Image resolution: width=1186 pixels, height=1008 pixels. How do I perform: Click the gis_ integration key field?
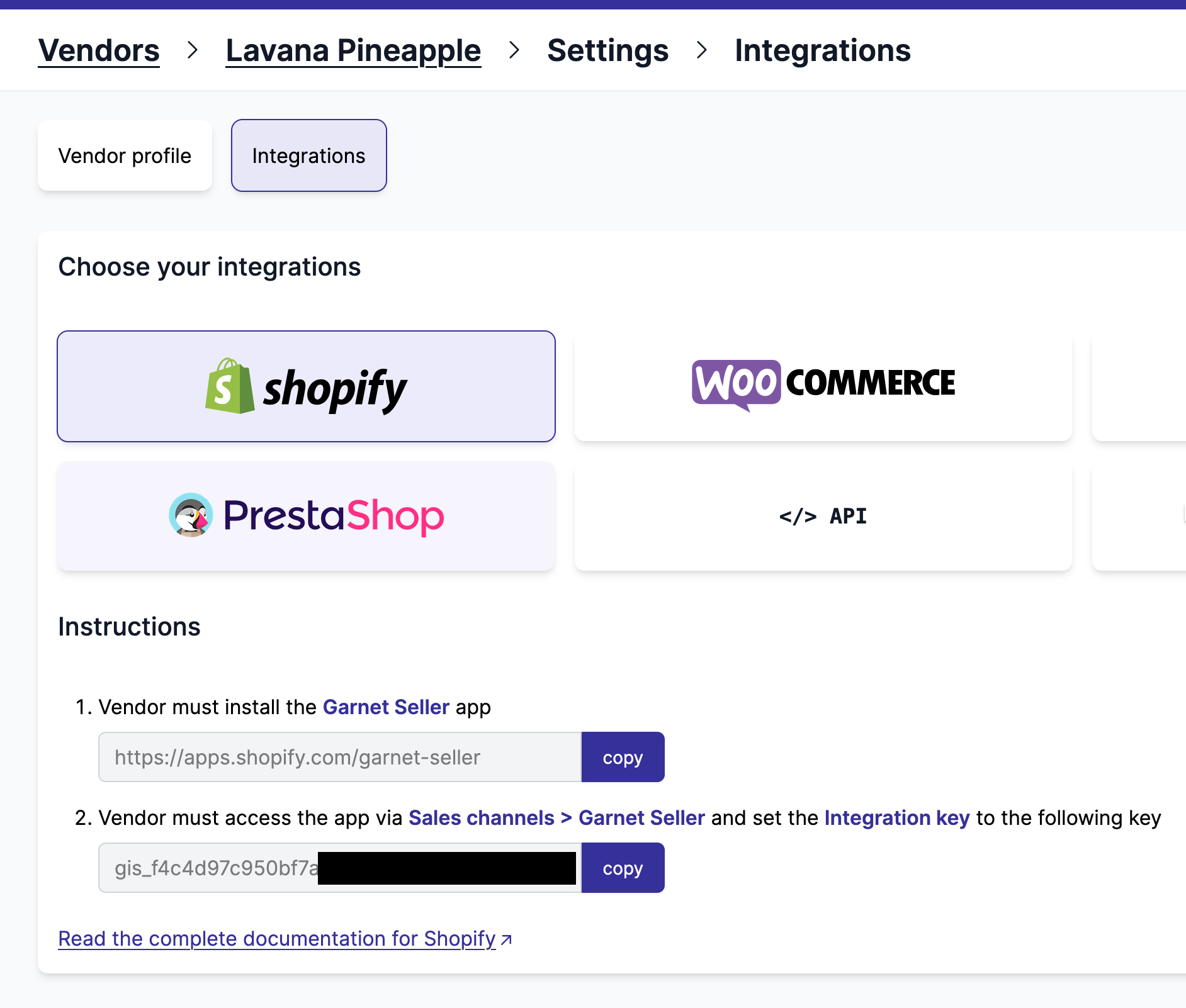[340, 868]
